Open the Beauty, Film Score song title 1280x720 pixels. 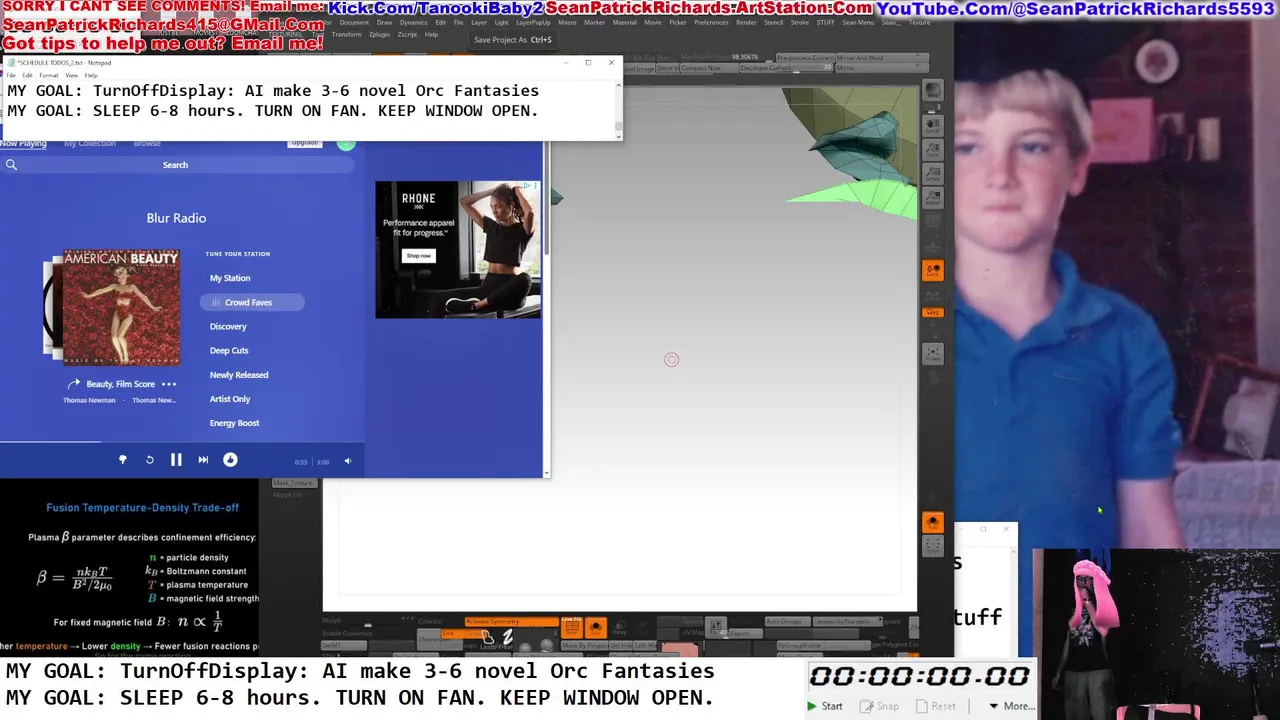click(x=121, y=384)
